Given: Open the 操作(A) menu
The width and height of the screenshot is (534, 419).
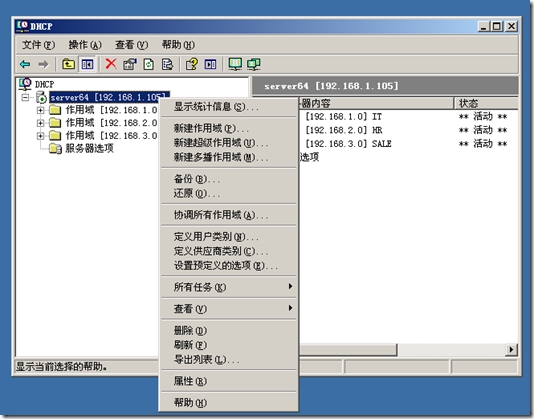Looking at the screenshot, I should pyautogui.click(x=85, y=45).
